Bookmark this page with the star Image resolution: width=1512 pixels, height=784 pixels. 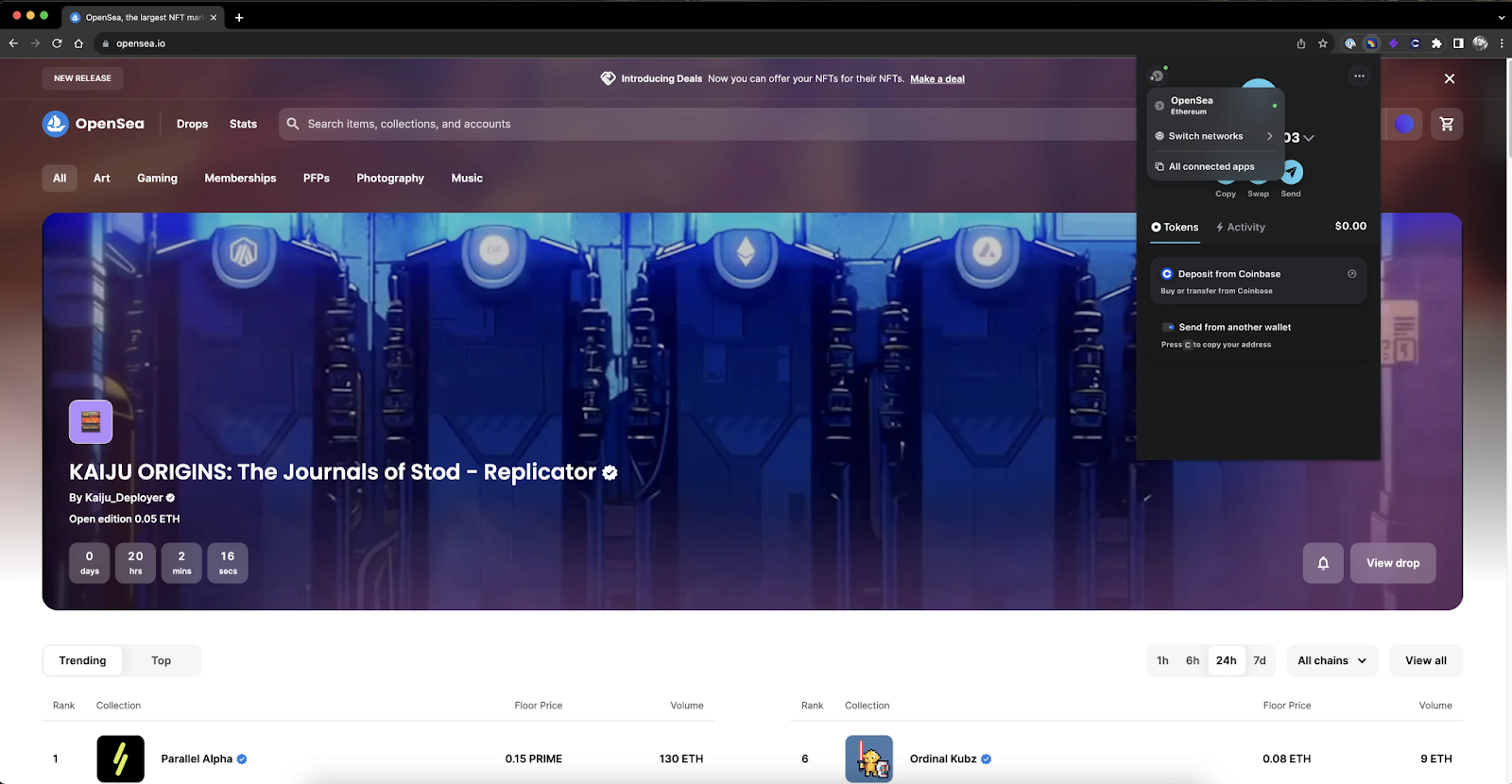[1323, 43]
